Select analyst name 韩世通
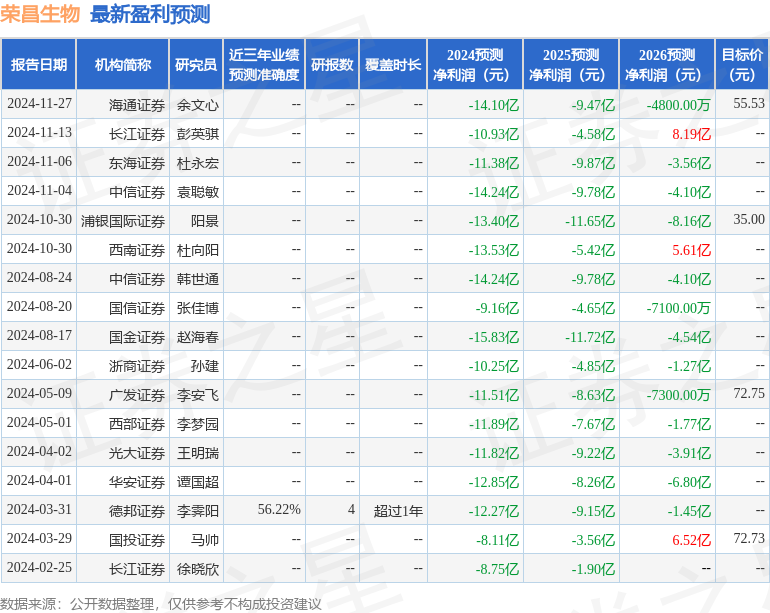This screenshot has width=770, height=613. (x=197, y=279)
